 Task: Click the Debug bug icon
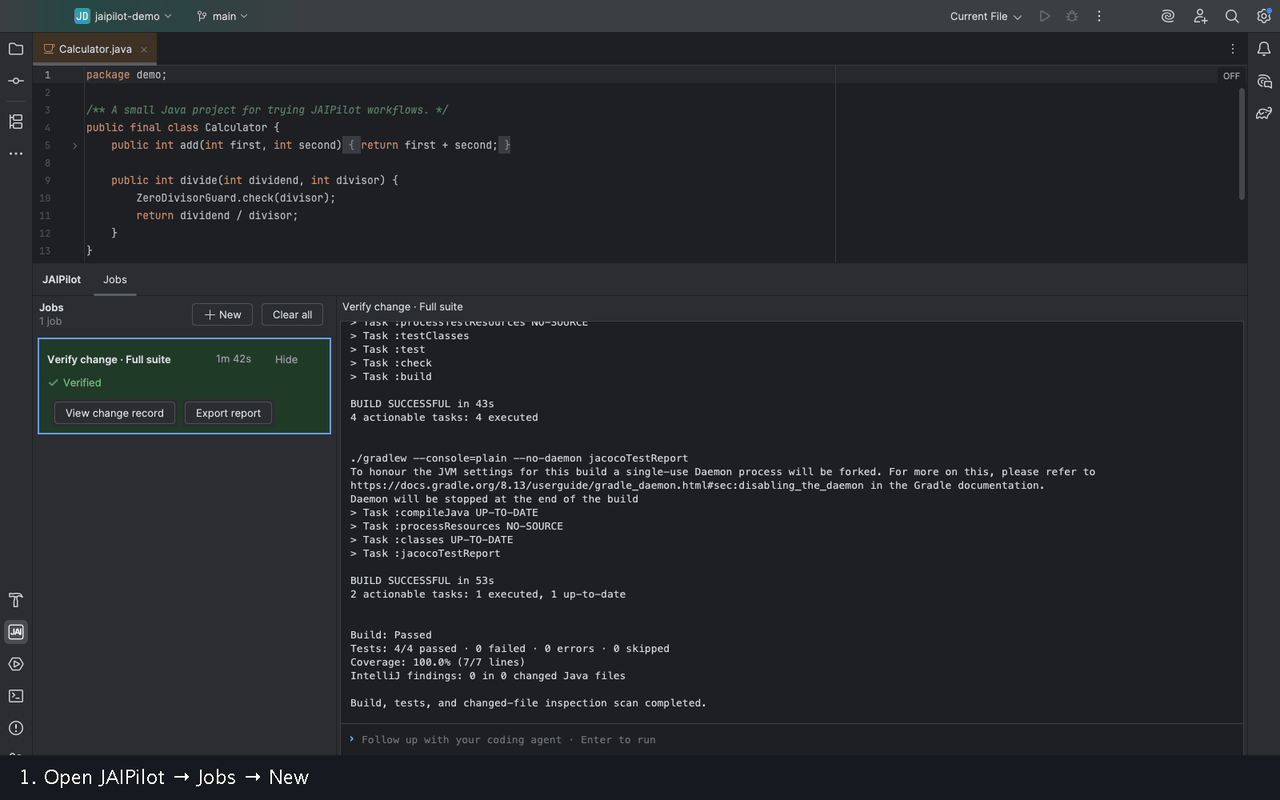click(x=1072, y=16)
